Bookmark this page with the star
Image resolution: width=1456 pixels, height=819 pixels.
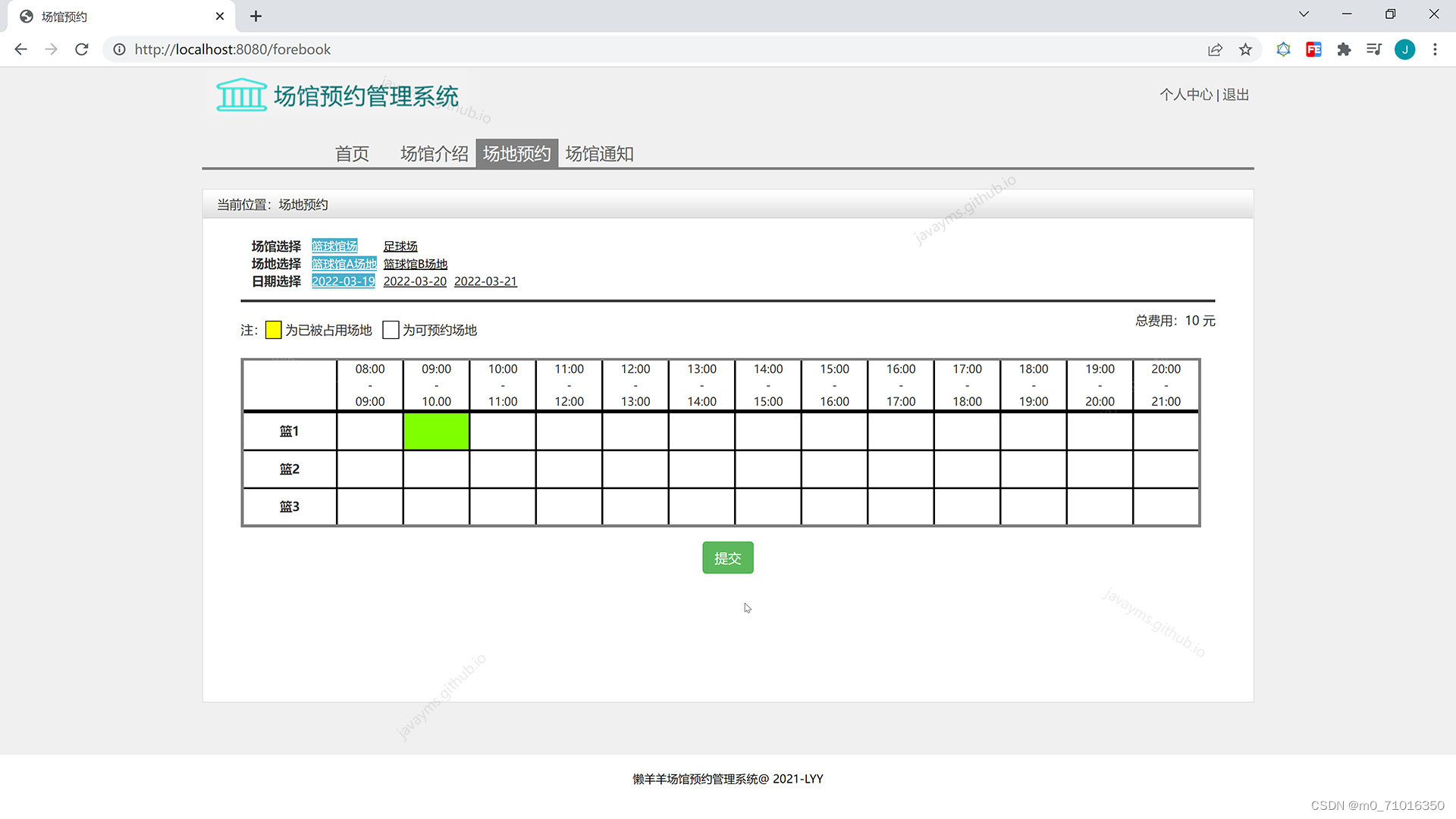[x=1245, y=49]
